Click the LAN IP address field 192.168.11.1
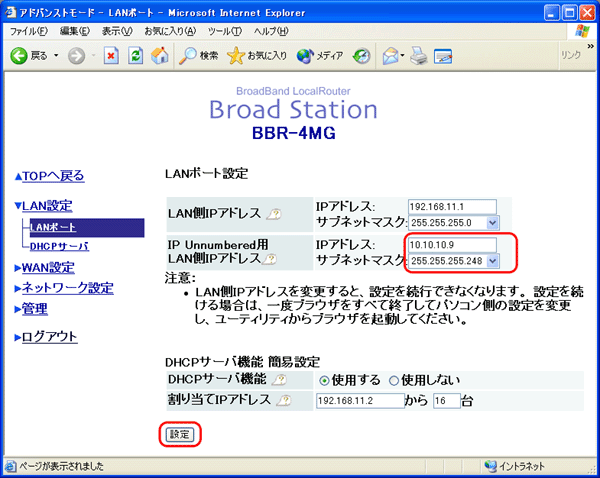 452,207
